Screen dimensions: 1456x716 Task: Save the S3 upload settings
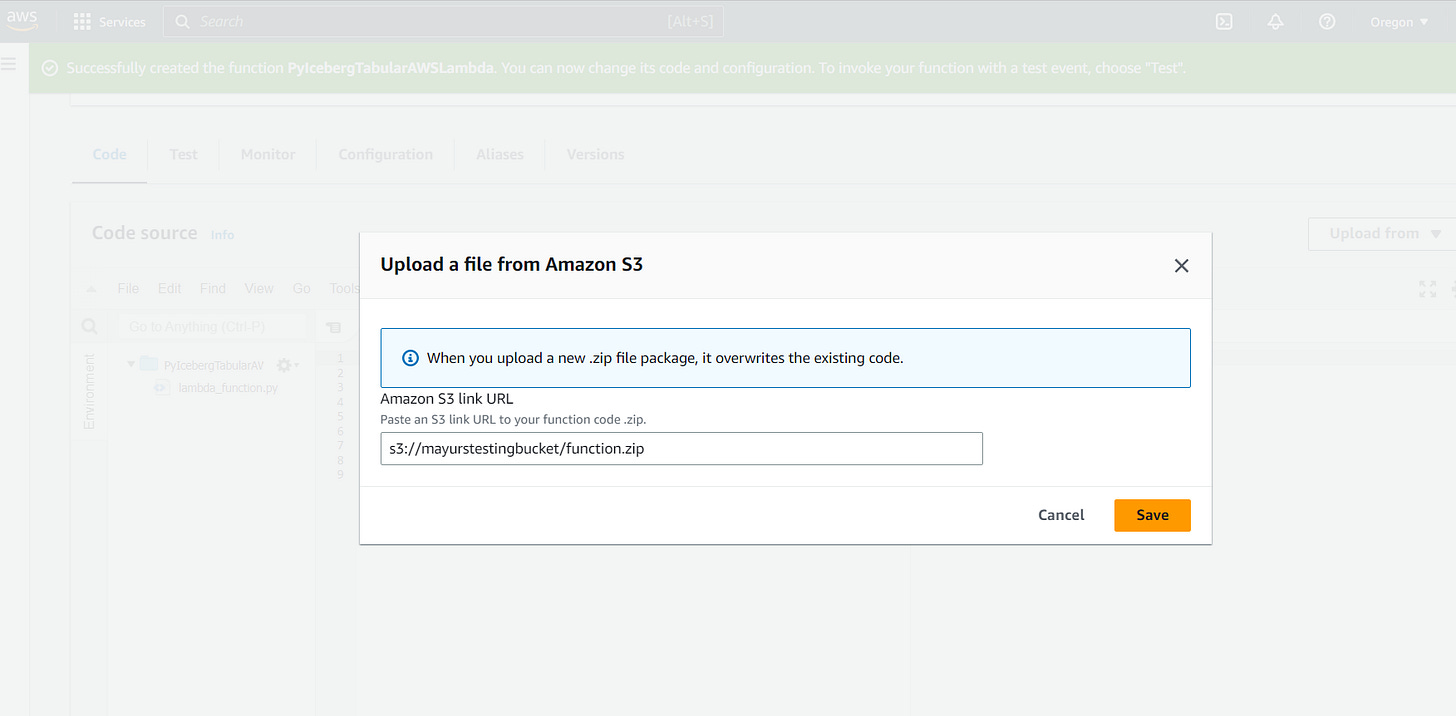[x=1152, y=515]
